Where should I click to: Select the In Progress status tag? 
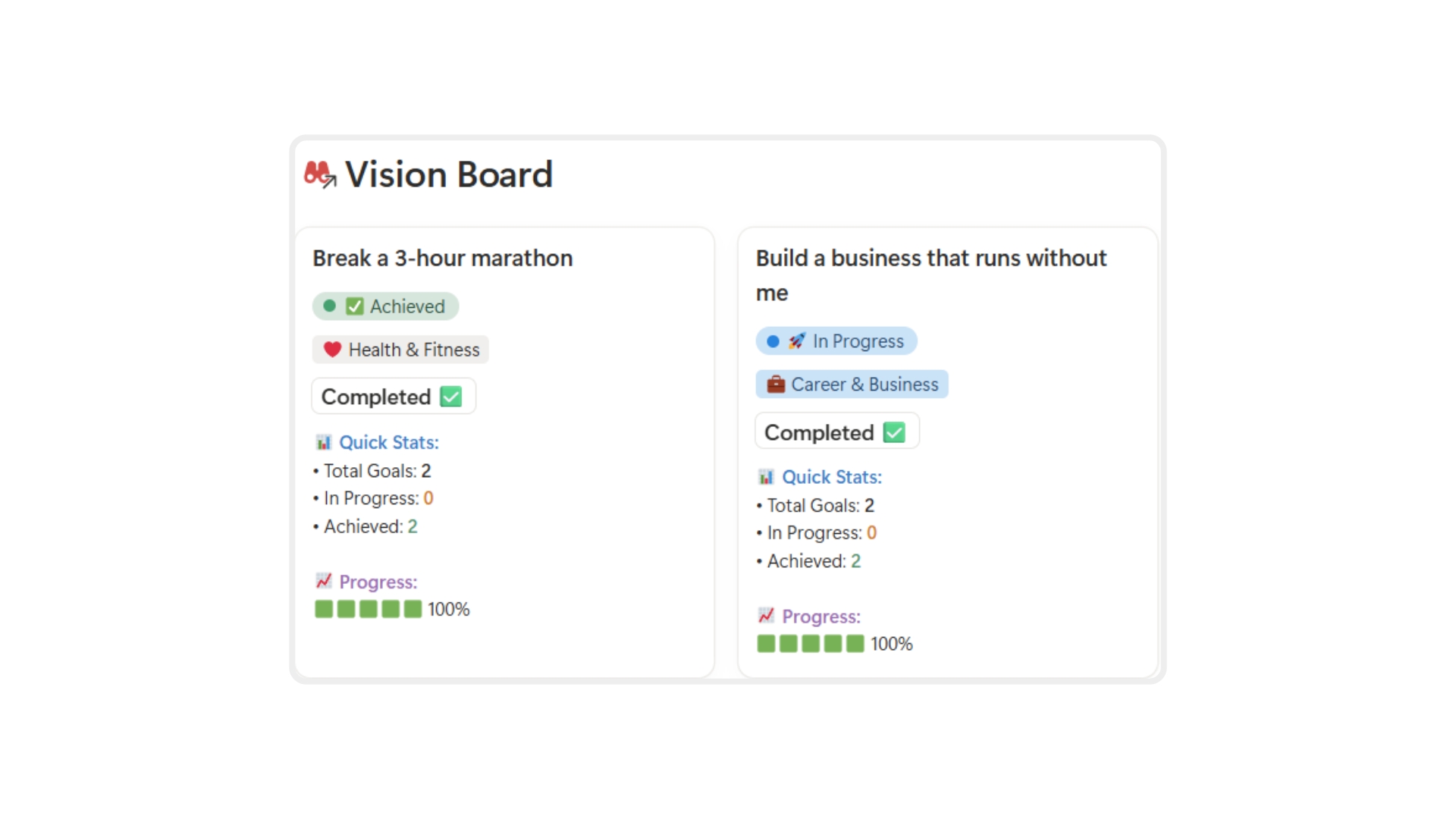pyautogui.click(x=836, y=341)
